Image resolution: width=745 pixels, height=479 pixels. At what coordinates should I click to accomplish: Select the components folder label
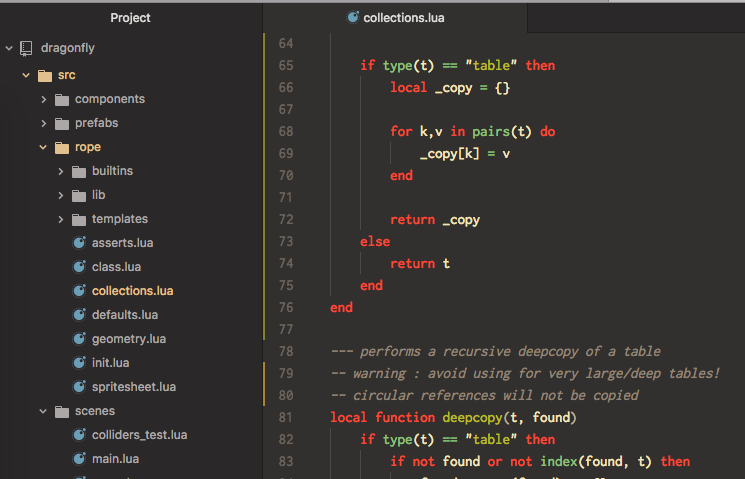pyautogui.click(x=110, y=99)
